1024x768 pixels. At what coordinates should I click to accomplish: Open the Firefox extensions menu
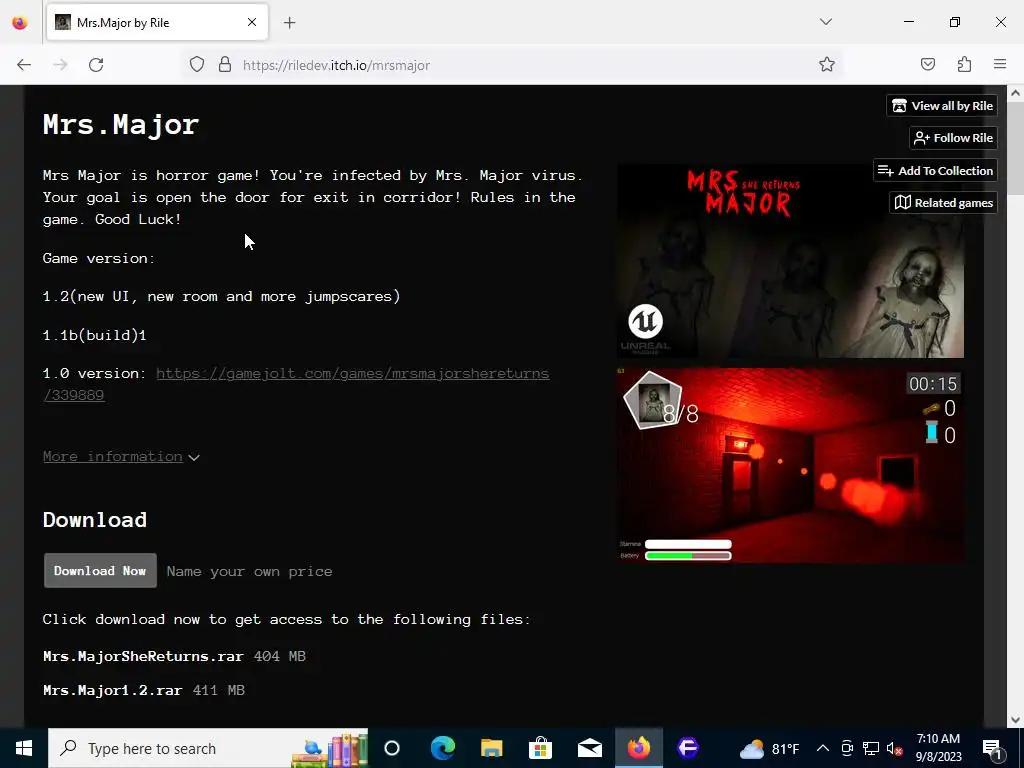pos(965,65)
